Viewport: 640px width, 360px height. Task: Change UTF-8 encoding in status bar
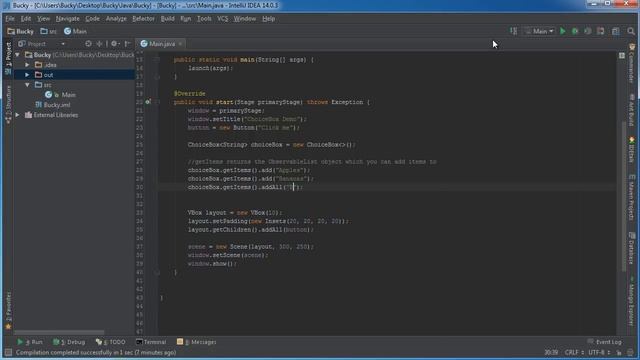(599, 352)
